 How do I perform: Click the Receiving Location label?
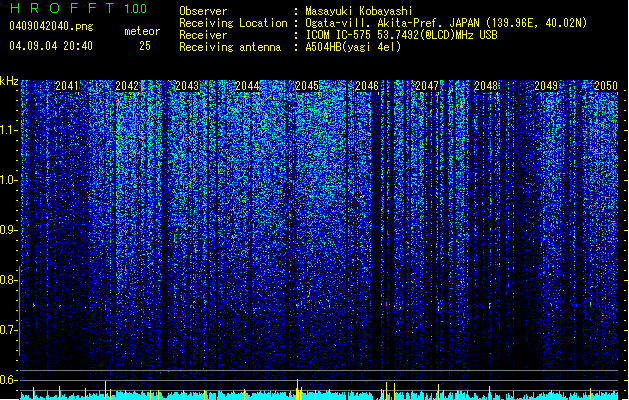(x=233, y=23)
